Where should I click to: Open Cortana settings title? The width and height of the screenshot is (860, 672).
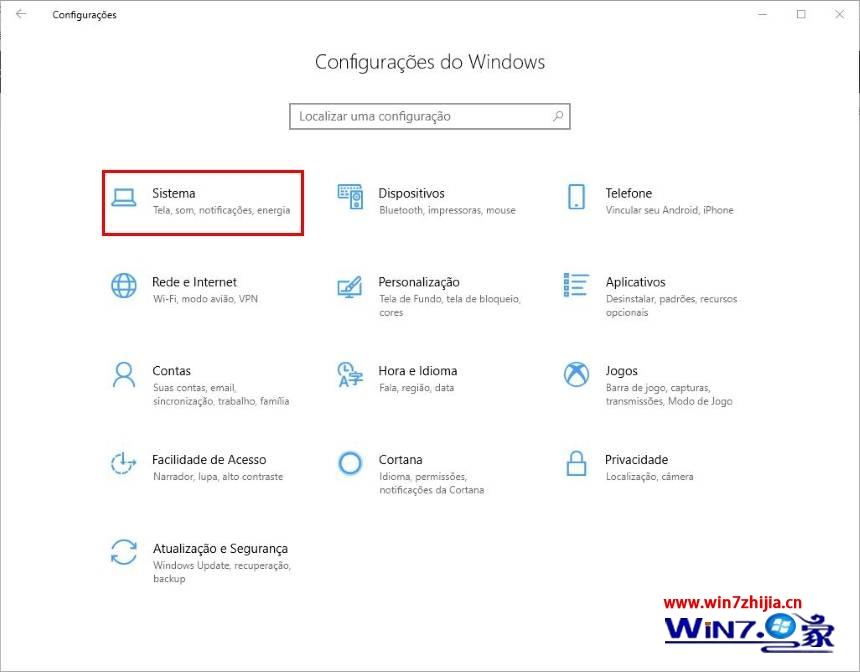pyautogui.click(x=400, y=460)
